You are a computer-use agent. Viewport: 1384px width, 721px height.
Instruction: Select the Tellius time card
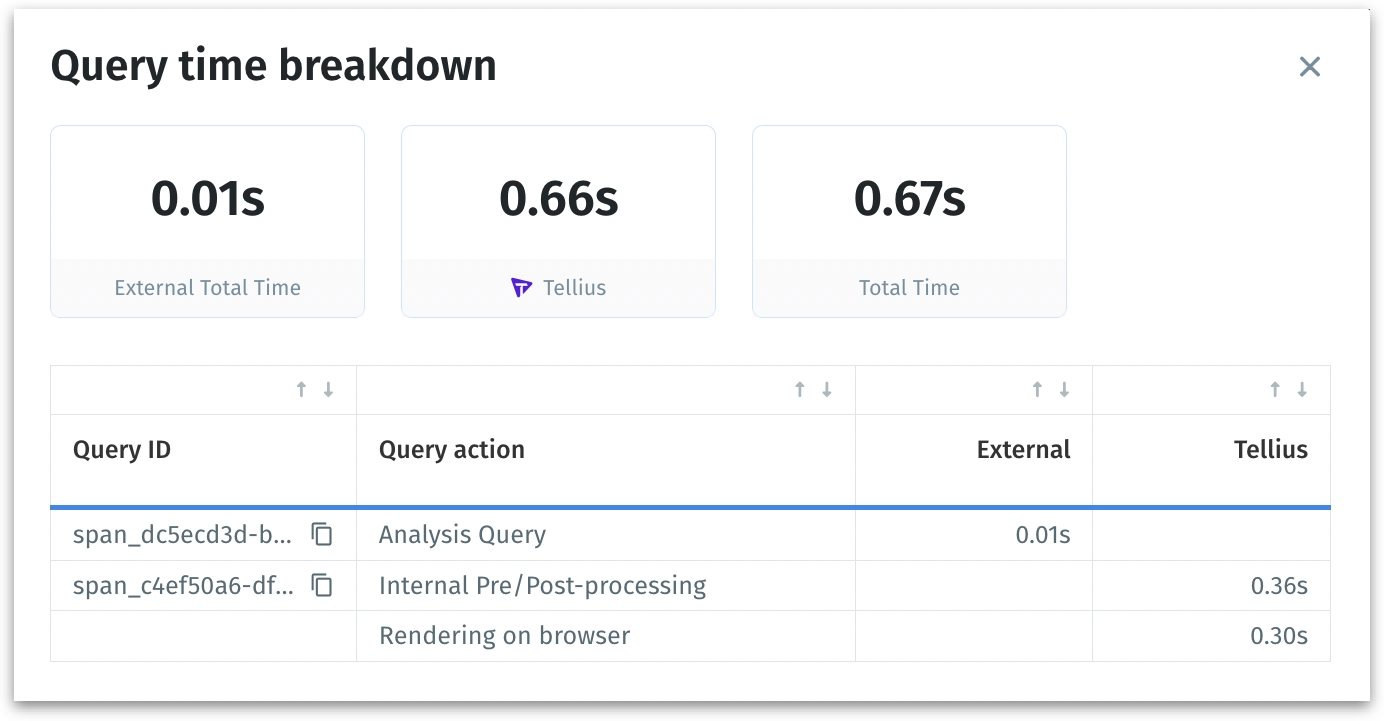click(558, 221)
